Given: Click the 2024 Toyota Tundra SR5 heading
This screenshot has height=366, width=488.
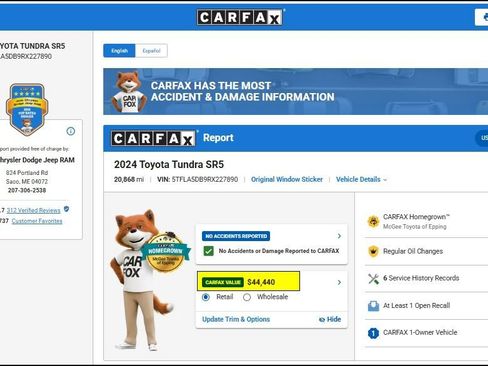Looking at the screenshot, I should [x=169, y=164].
